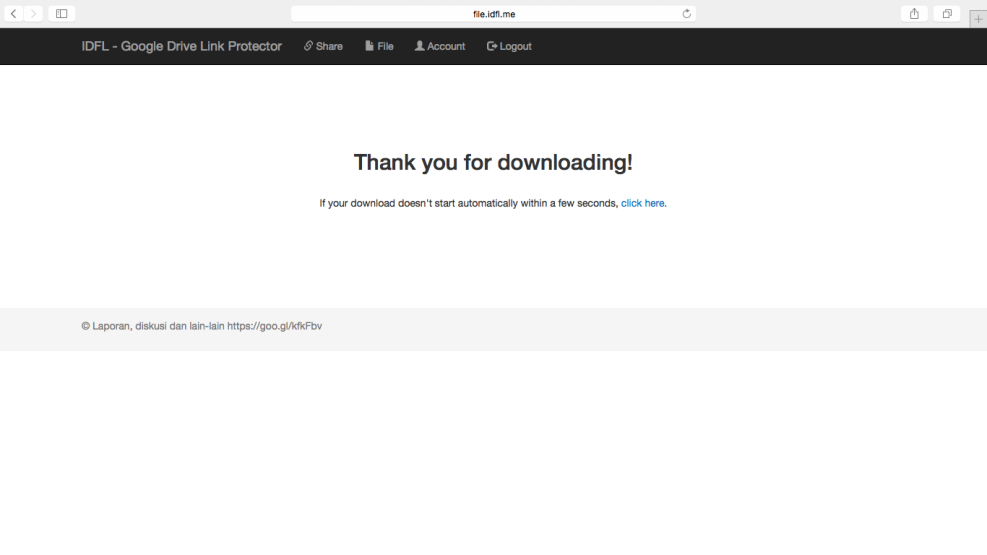Open the File menu item
987x555 pixels.
tap(379, 46)
